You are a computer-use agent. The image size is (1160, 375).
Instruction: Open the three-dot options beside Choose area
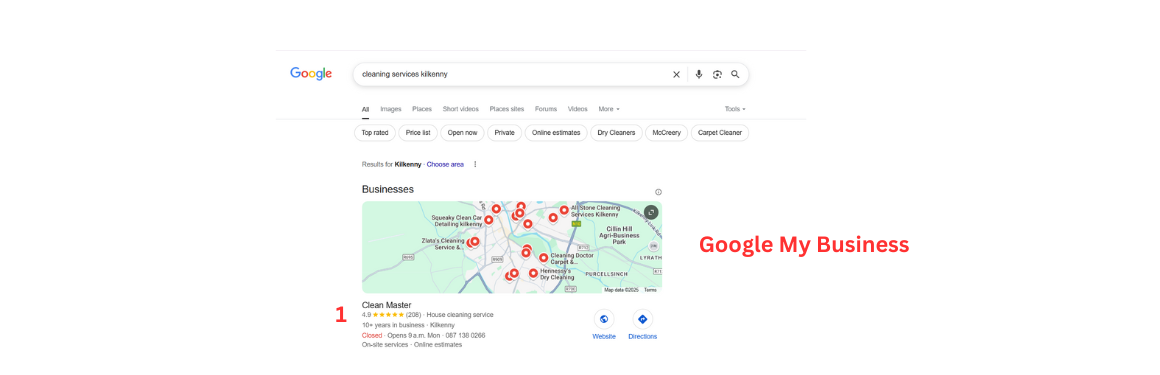click(475, 164)
